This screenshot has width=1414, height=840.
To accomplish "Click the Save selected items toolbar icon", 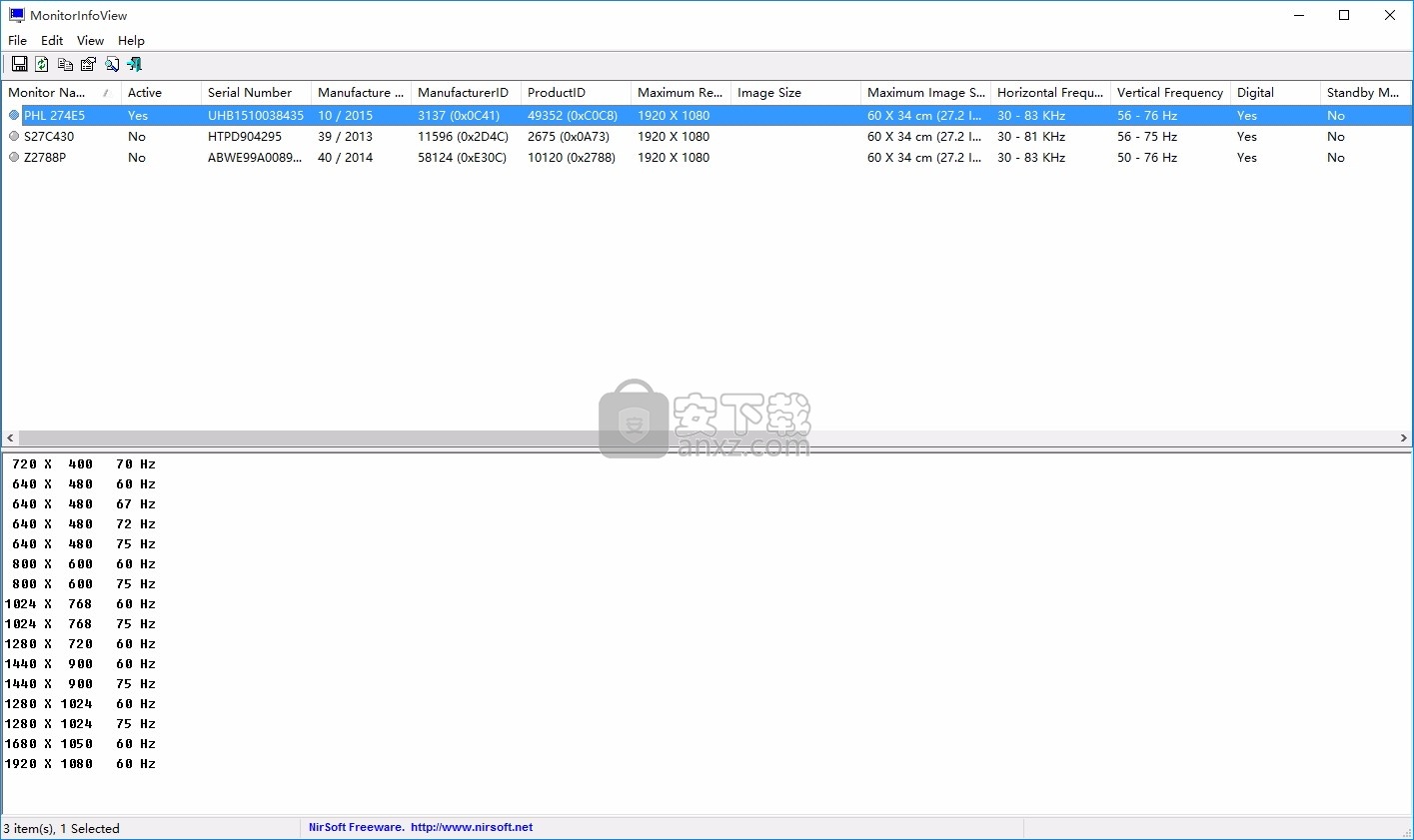I will click(19, 64).
